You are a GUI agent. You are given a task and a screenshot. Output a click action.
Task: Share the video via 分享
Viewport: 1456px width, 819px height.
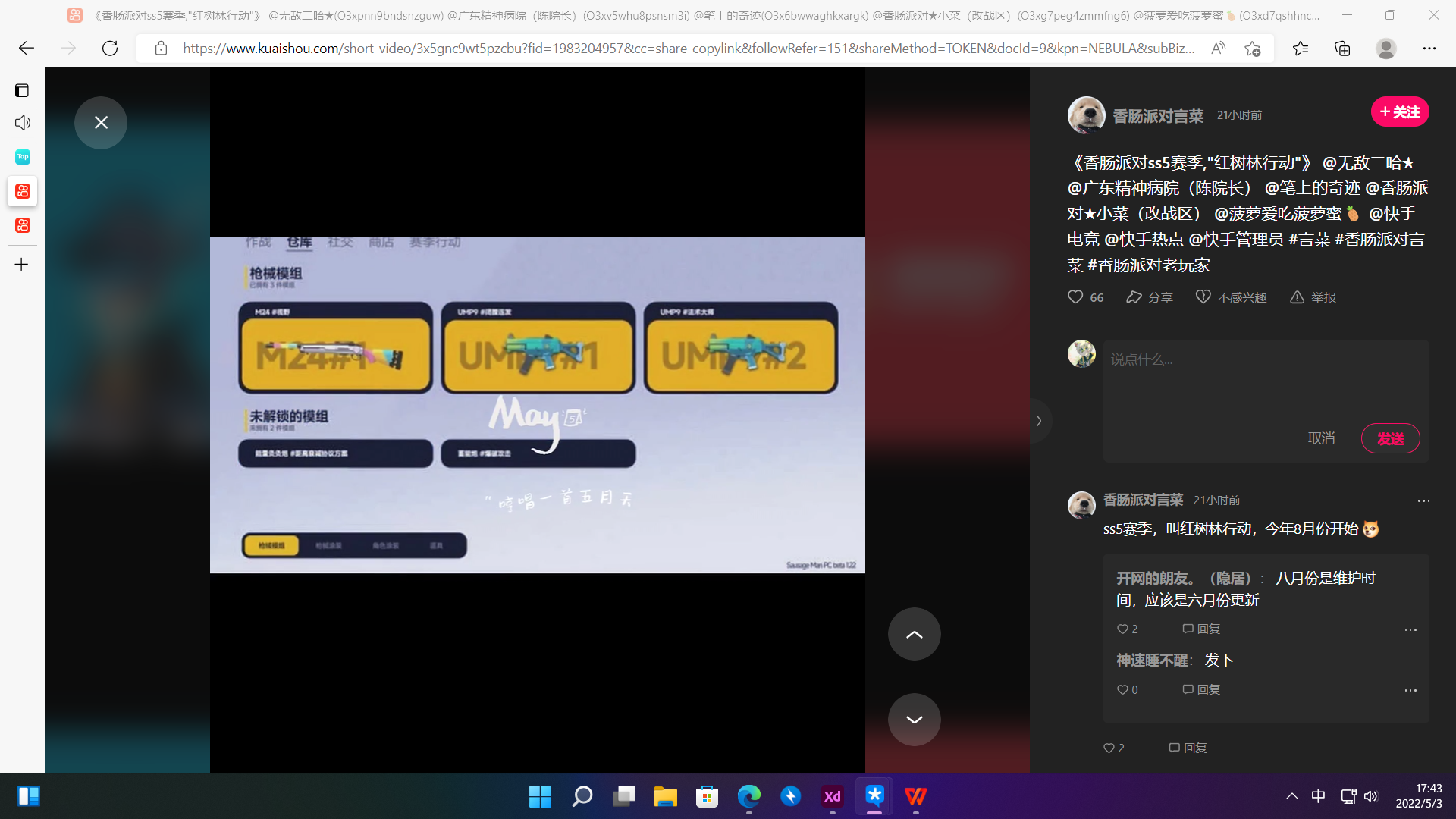[1149, 297]
